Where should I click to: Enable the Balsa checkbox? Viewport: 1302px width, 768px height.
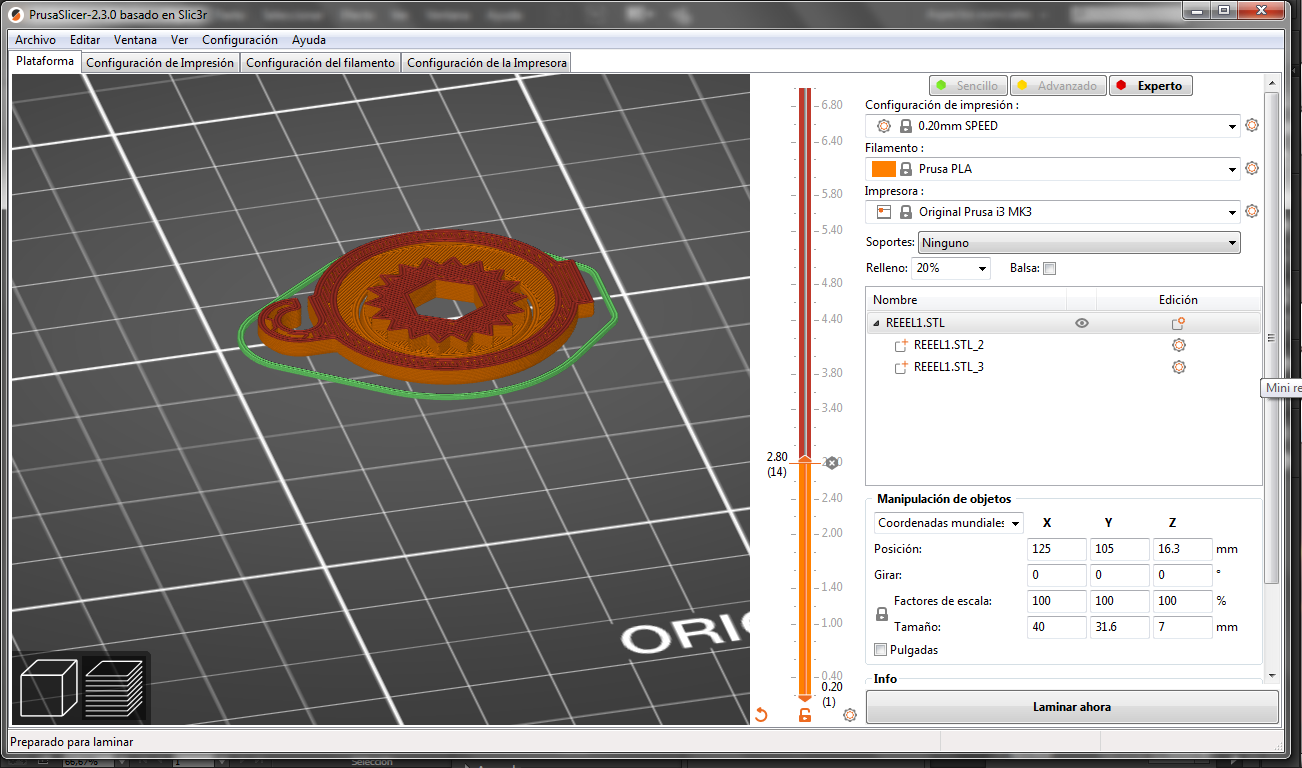pyautogui.click(x=1049, y=268)
